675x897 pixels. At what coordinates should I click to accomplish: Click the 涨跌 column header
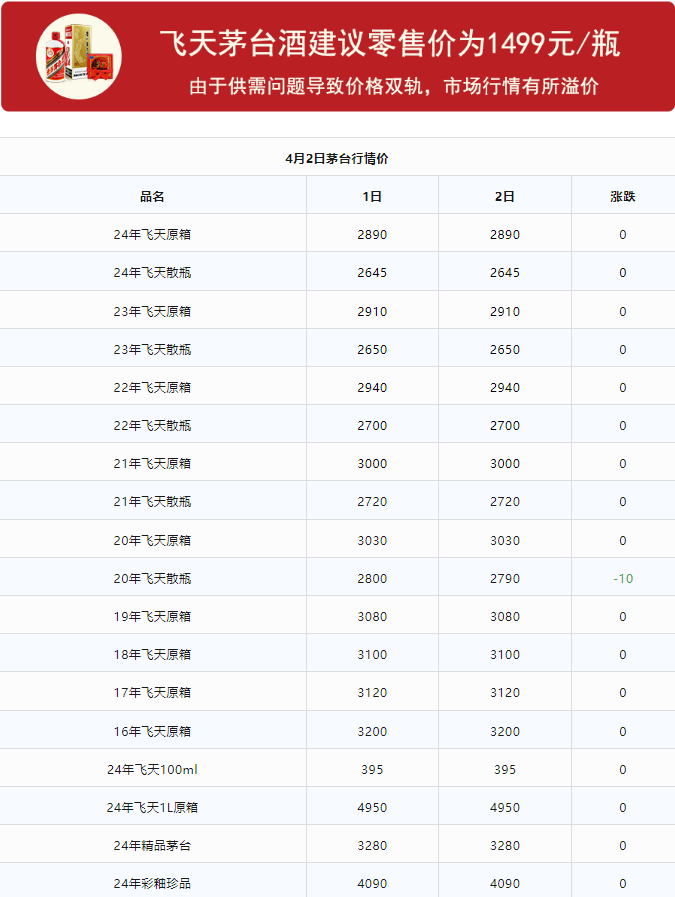pos(623,196)
